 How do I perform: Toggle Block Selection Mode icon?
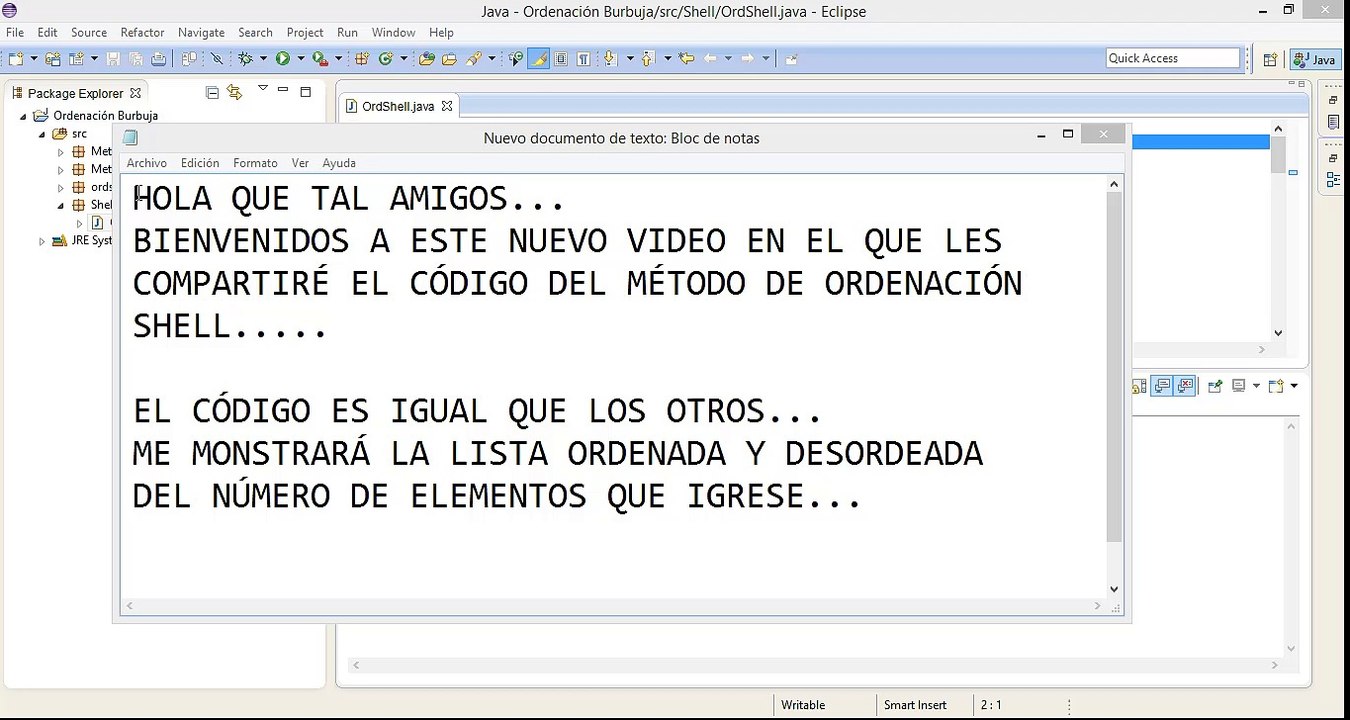tap(561, 59)
